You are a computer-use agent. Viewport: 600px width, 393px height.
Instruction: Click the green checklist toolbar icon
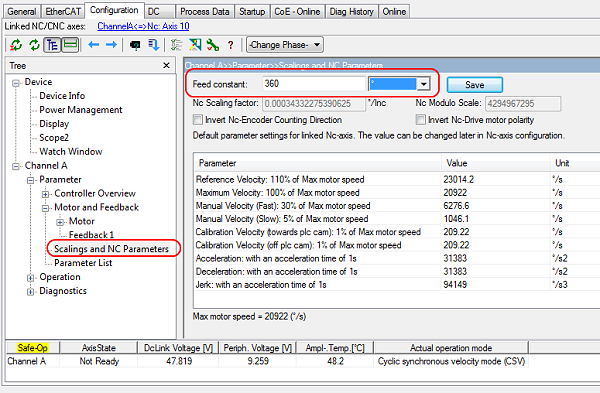(x=176, y=45)
